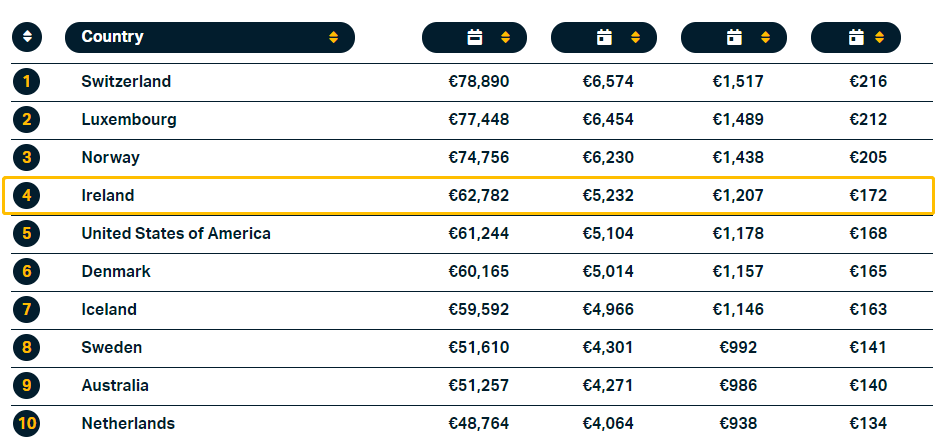Image resolution: width=942 pixels, height=448 pixels.
Task: Click the Denmark country name
Action: tap(116, 272)
